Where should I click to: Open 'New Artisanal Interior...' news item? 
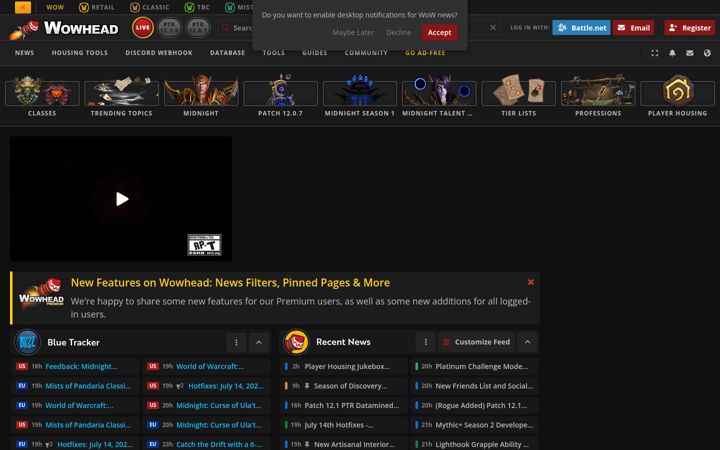[354, 444]
